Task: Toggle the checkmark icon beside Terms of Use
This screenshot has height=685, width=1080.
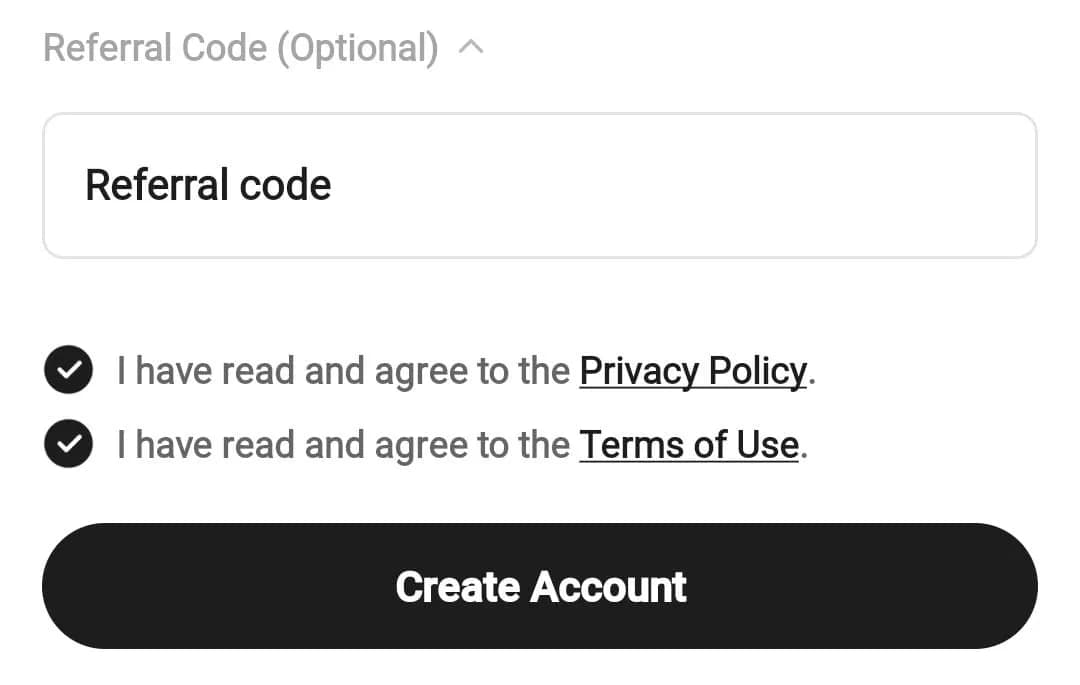Action: [x=68, y=445]
